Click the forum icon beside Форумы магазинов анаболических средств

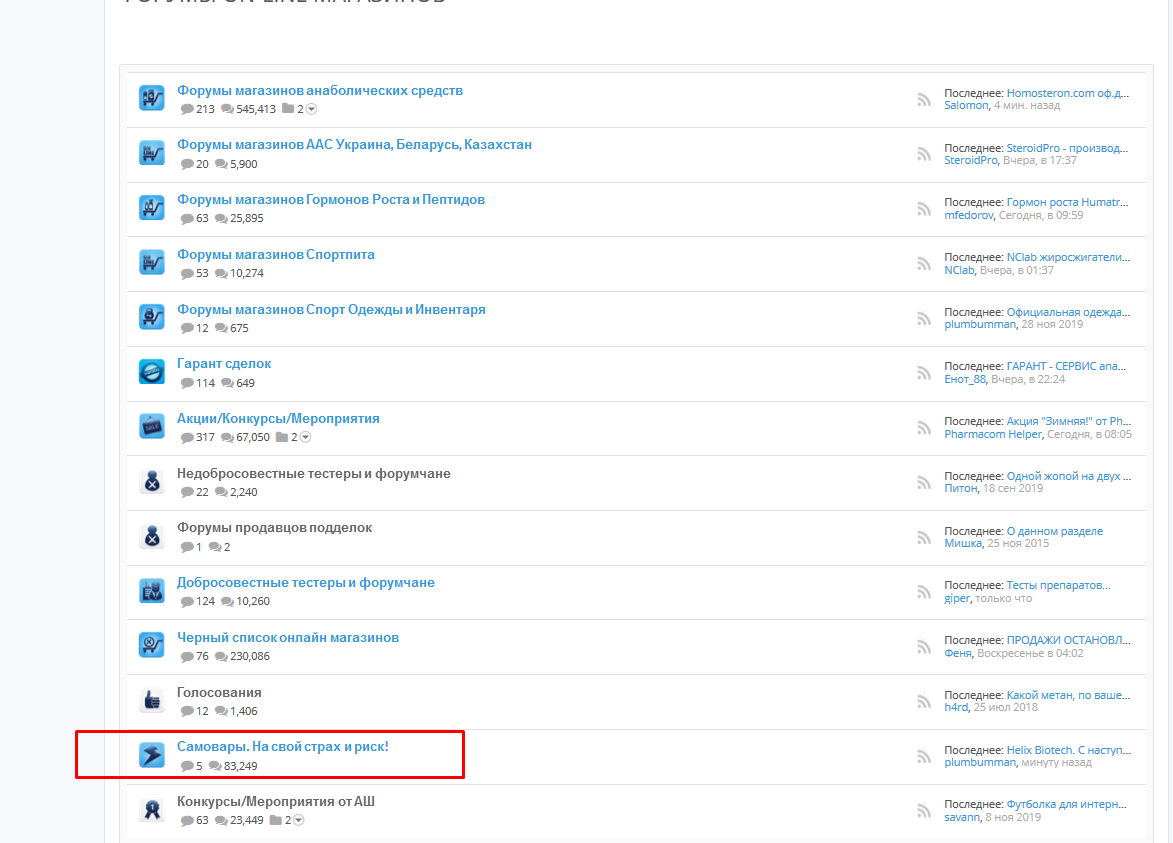tap(151, 98)
